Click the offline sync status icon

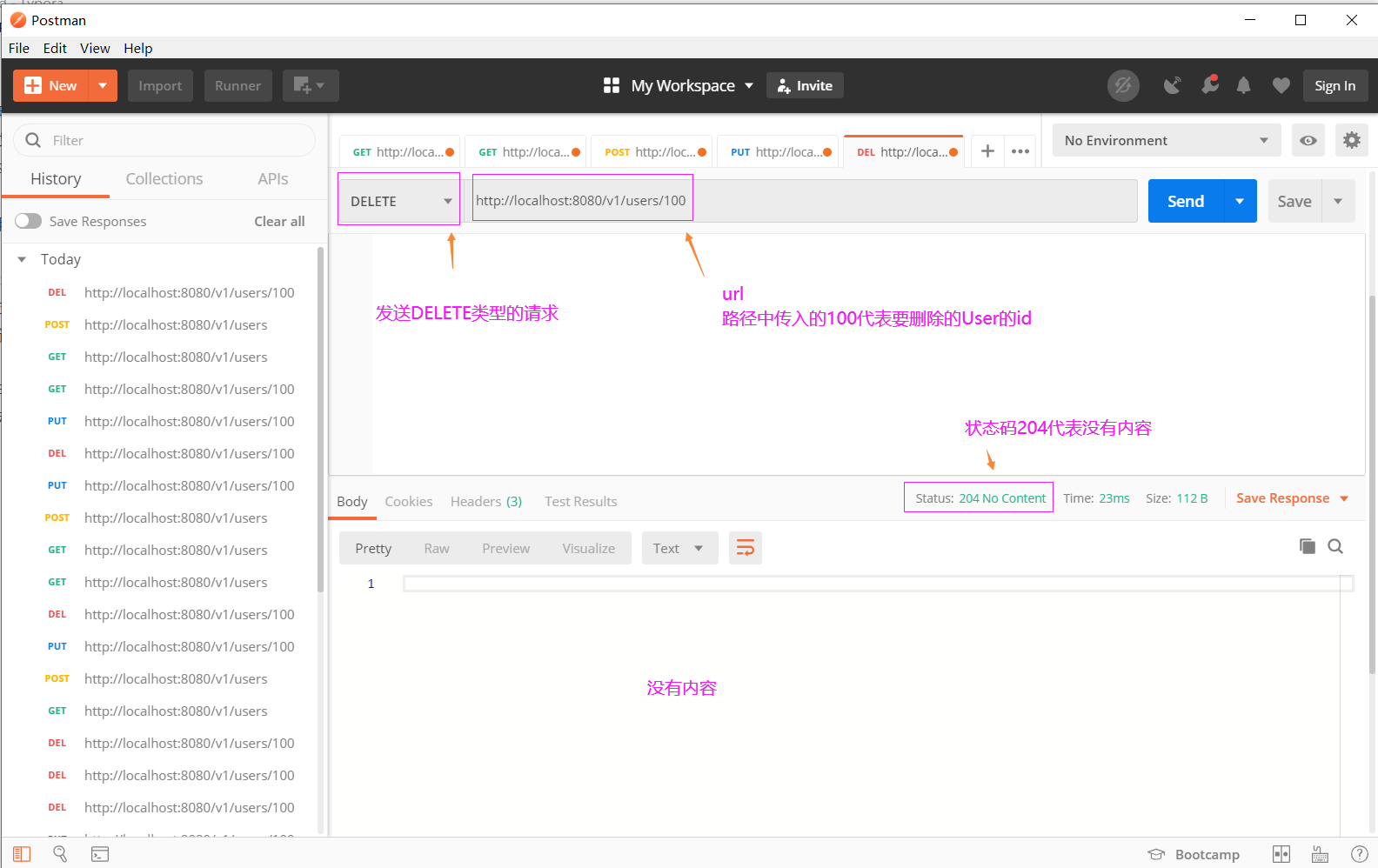(1123, 85)
